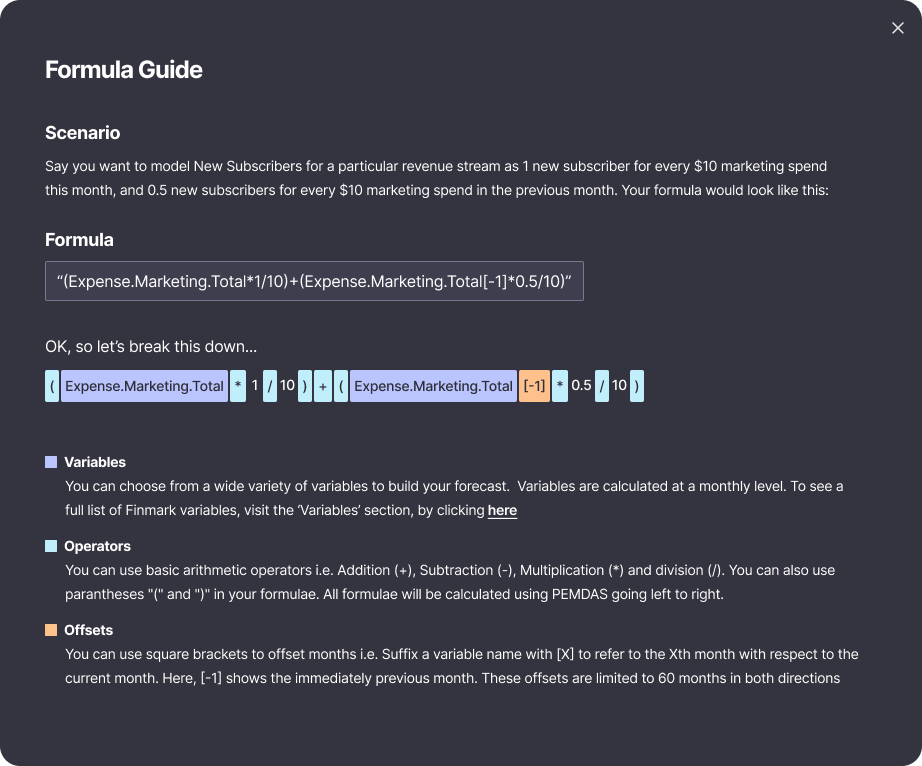Click the asterisk token before the 1
This screenshot has height=766, width=922.
click(x=238, y=386)
